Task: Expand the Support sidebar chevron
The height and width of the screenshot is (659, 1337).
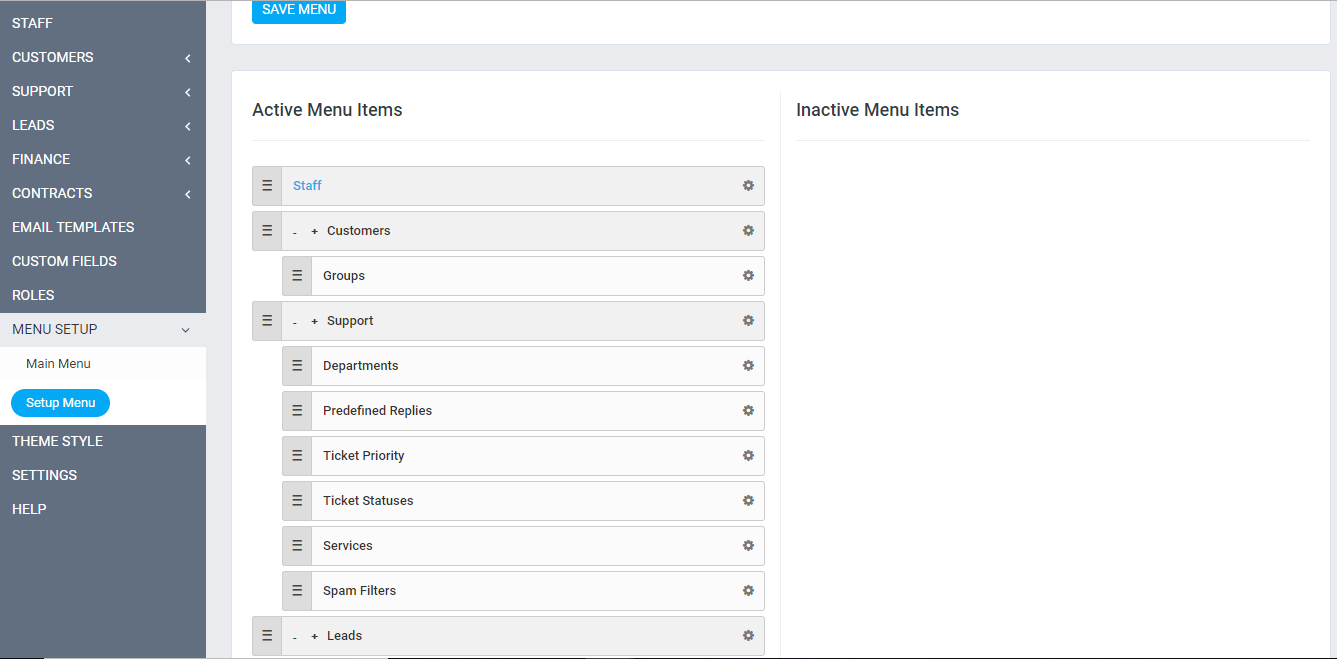Action: pos(187,93)
